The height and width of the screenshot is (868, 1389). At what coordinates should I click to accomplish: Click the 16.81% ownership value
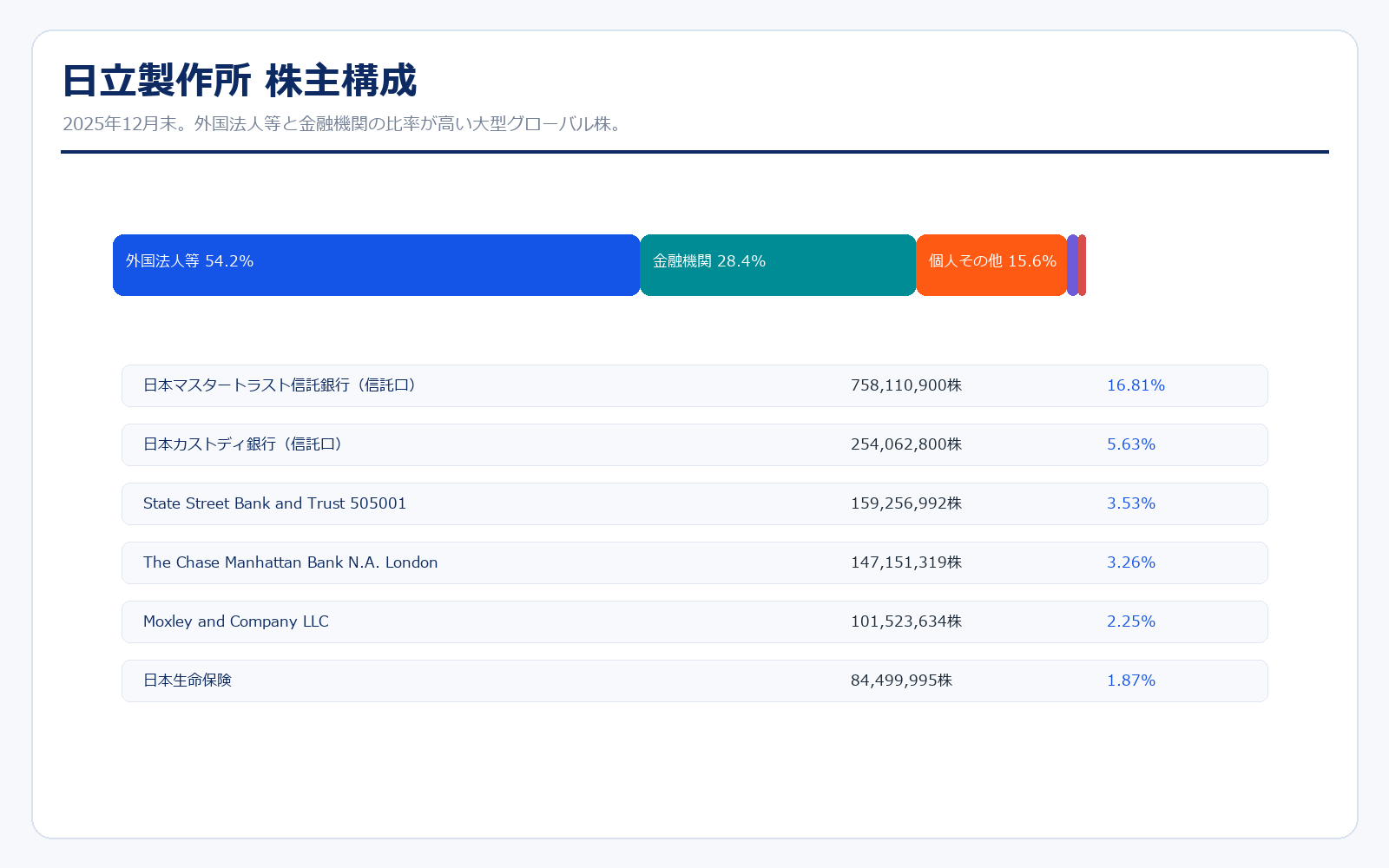pos(1136,385)
